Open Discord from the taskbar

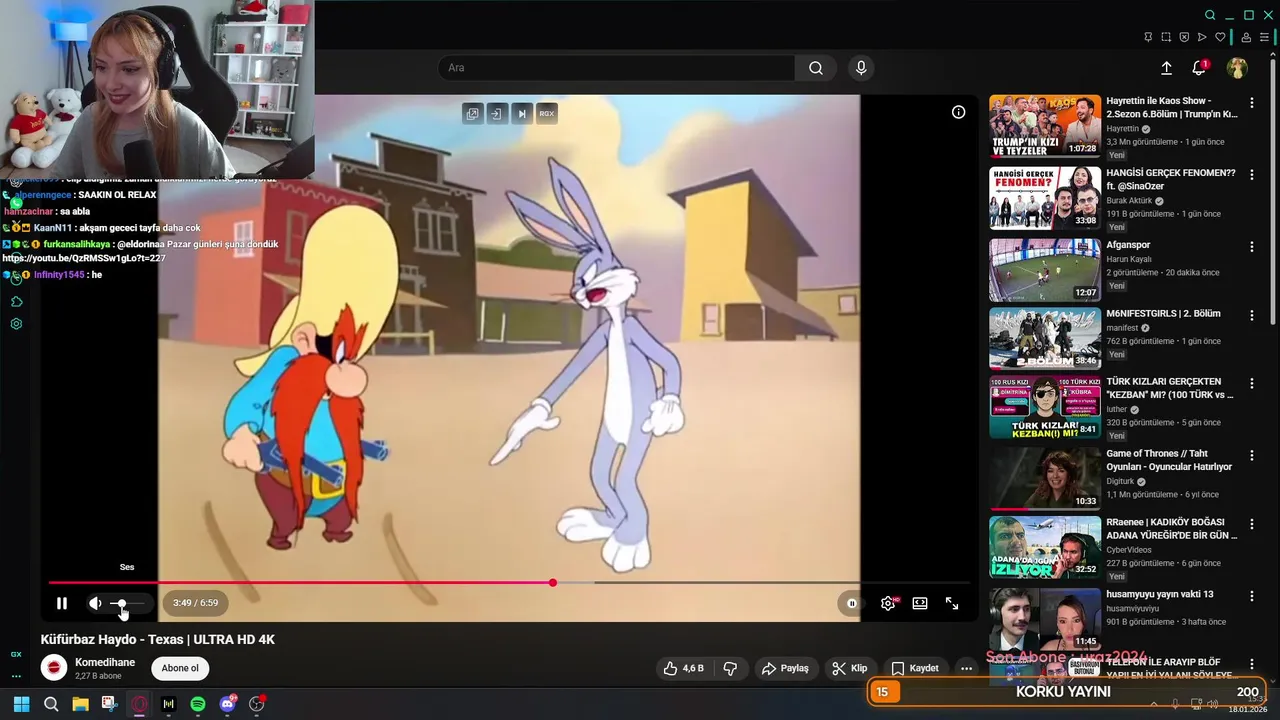tap(228, 704)
